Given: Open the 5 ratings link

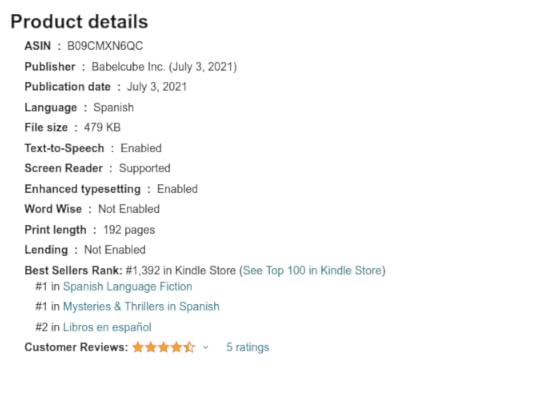Looking at the screenshot, I should 248,347.
